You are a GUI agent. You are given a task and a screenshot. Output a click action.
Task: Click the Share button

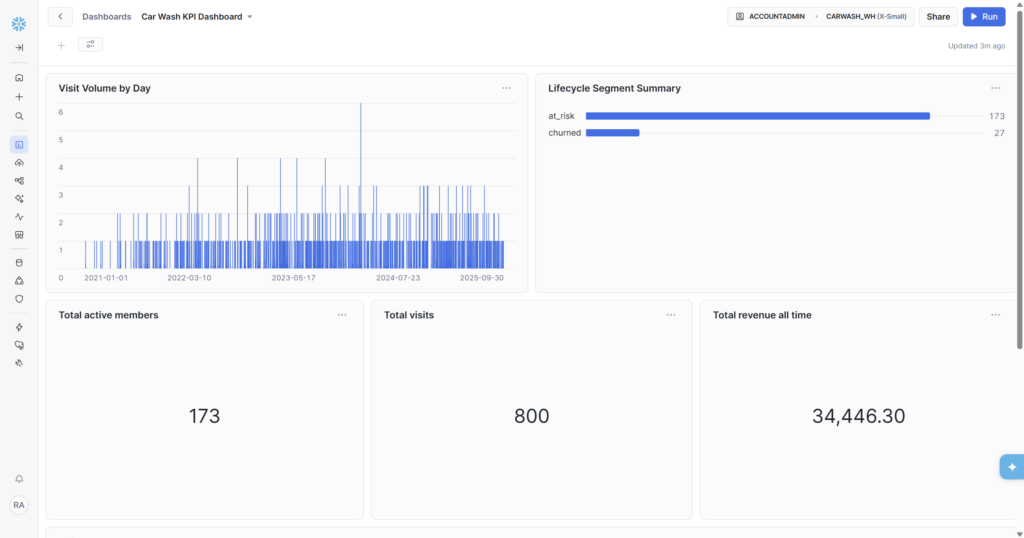938,17
